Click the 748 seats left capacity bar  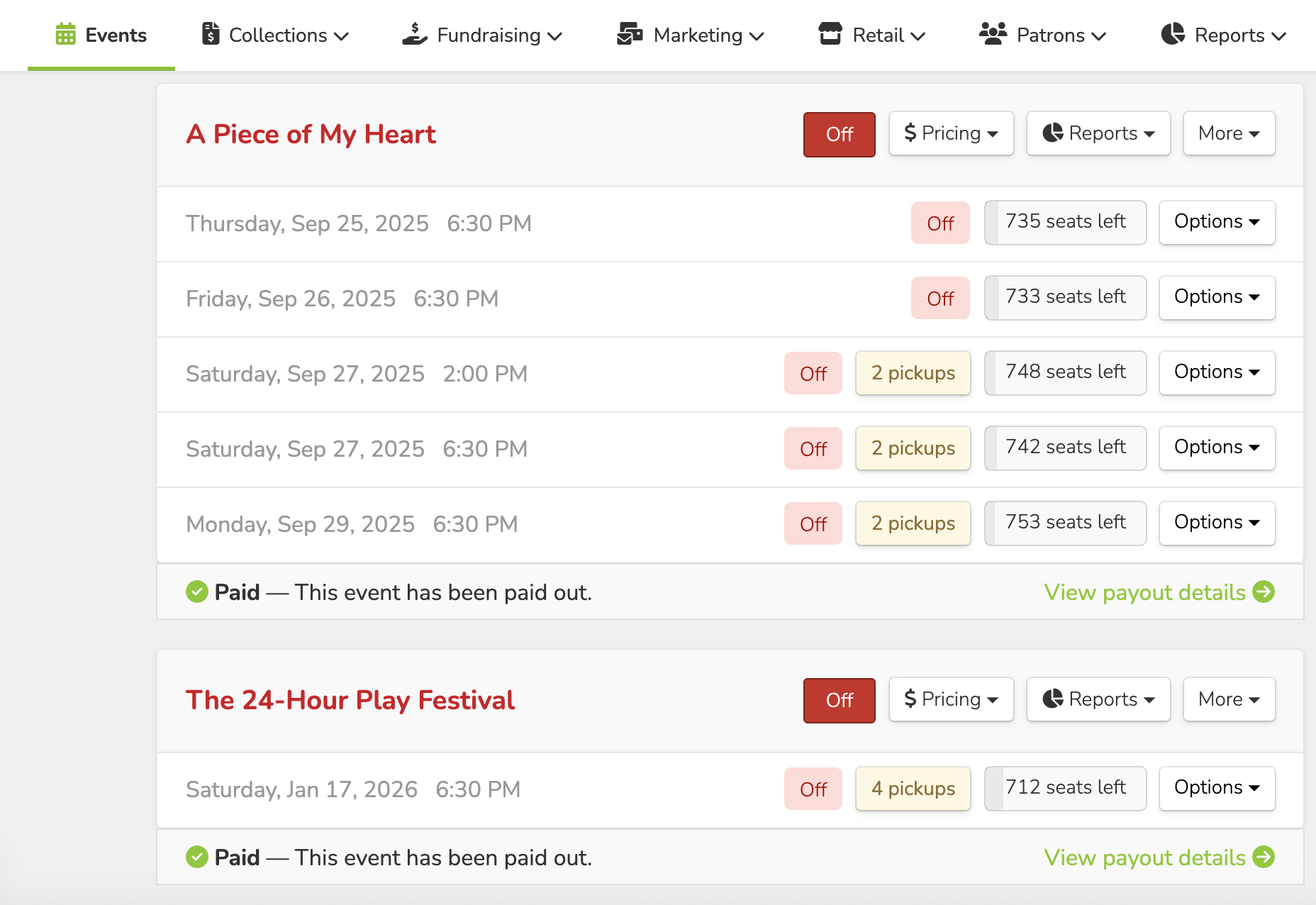click(x=1065, y=372)
